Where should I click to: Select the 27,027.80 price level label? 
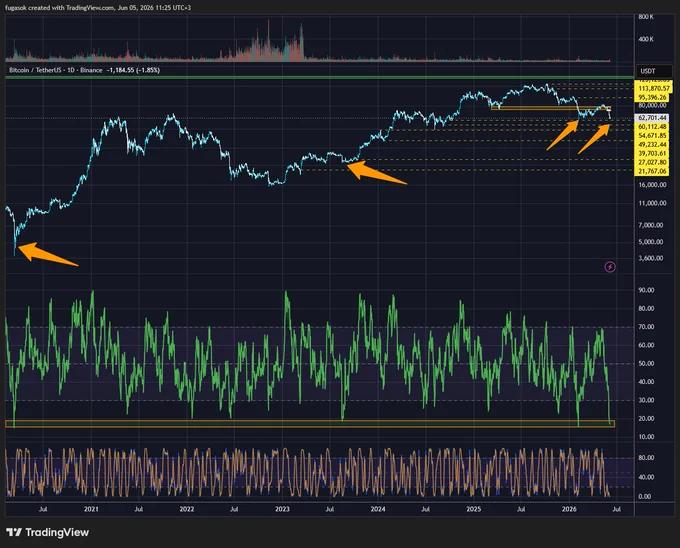[652, 162]
